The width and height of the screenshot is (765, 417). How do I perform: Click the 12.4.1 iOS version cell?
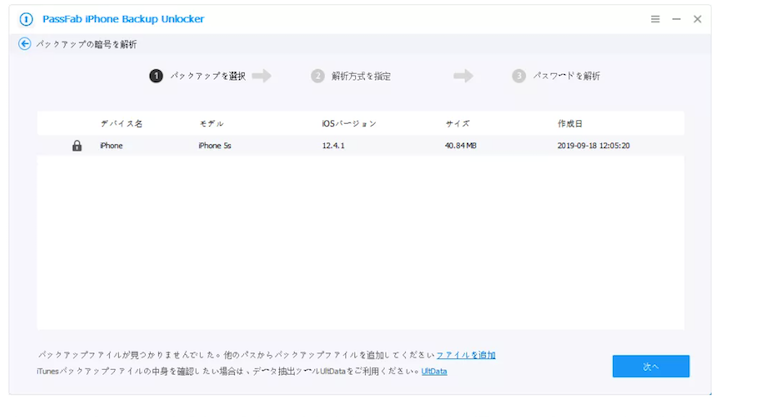click(333, 145)
